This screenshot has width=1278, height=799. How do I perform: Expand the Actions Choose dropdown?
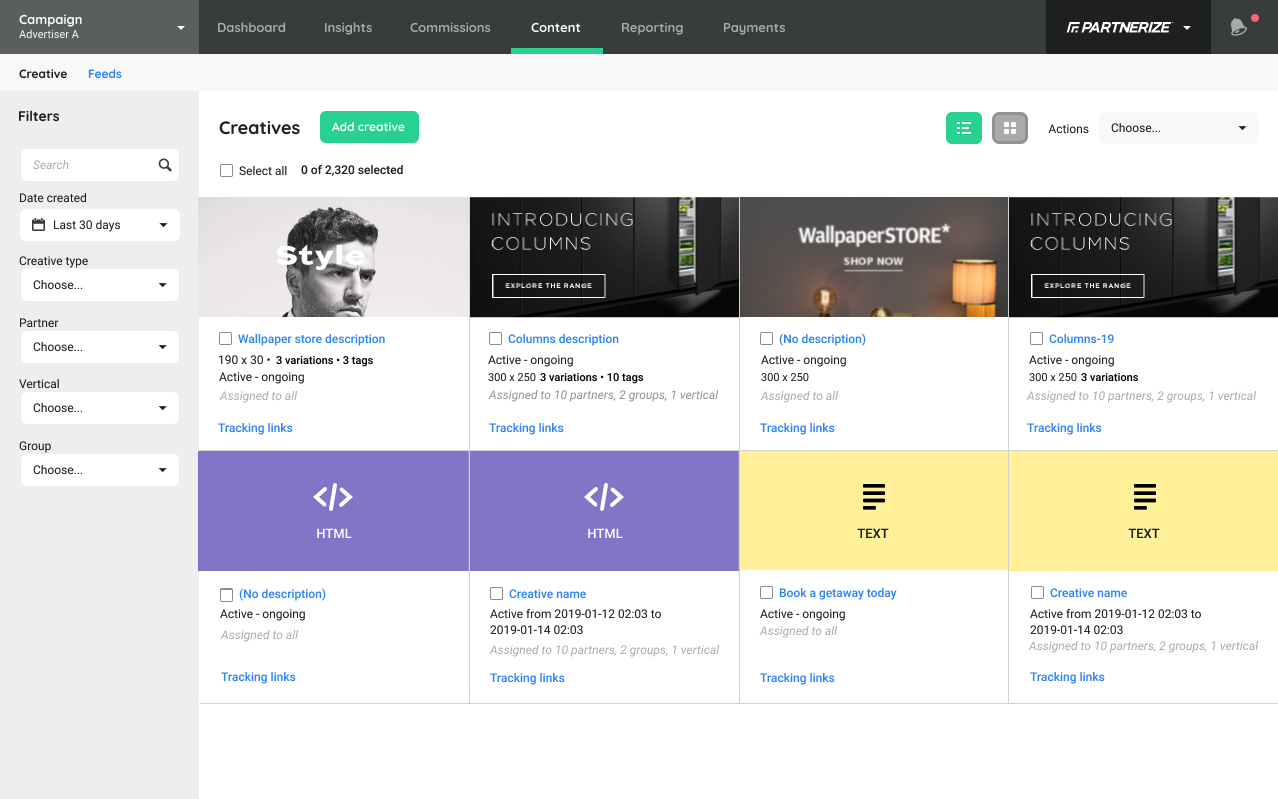[x=1178, y=128]
